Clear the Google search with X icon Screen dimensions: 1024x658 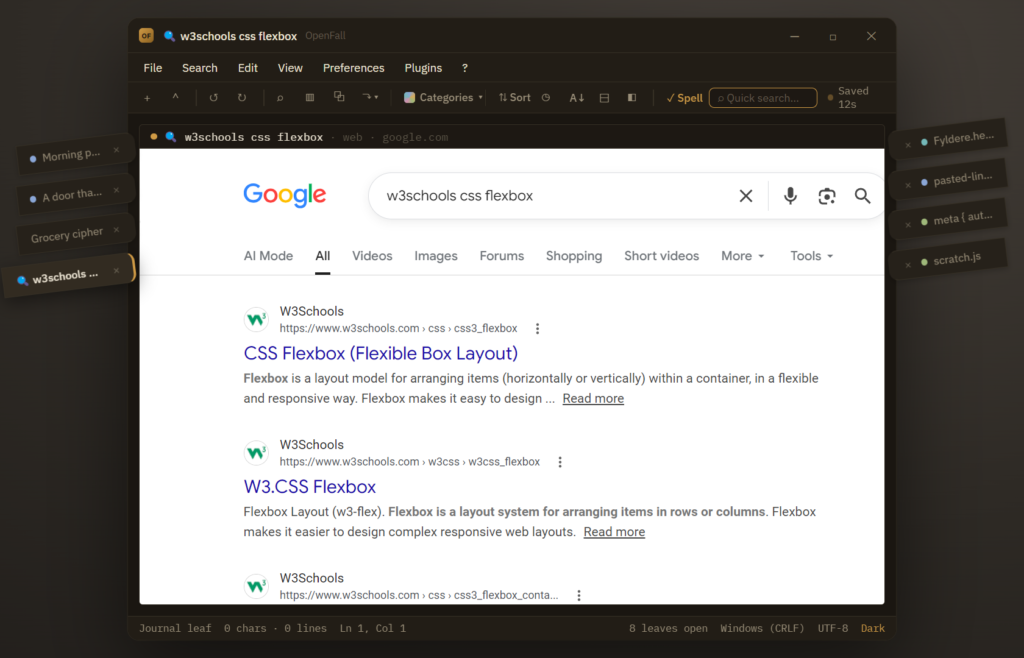tap(746, 196)
